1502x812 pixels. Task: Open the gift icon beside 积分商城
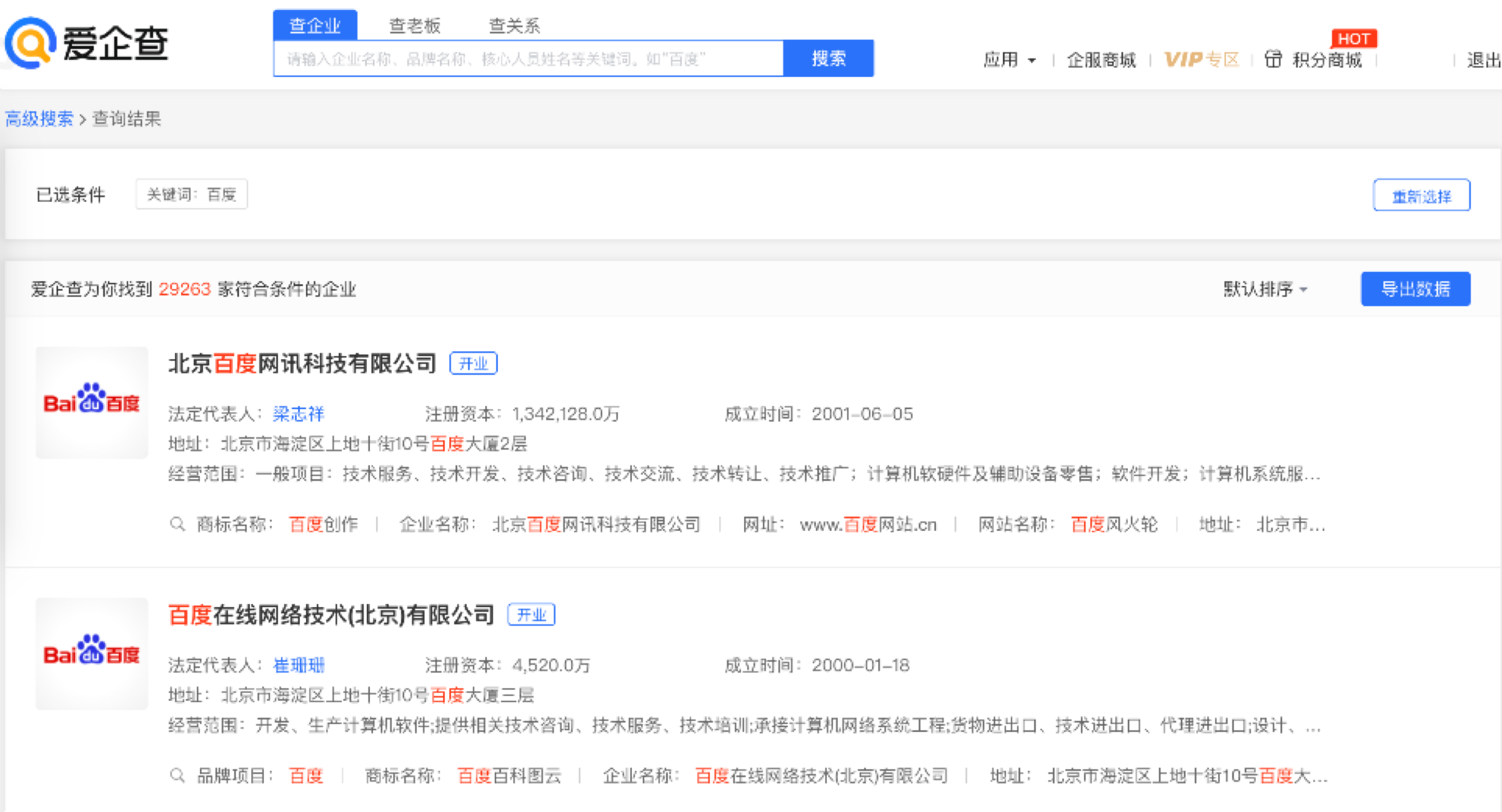[1273, 59]
